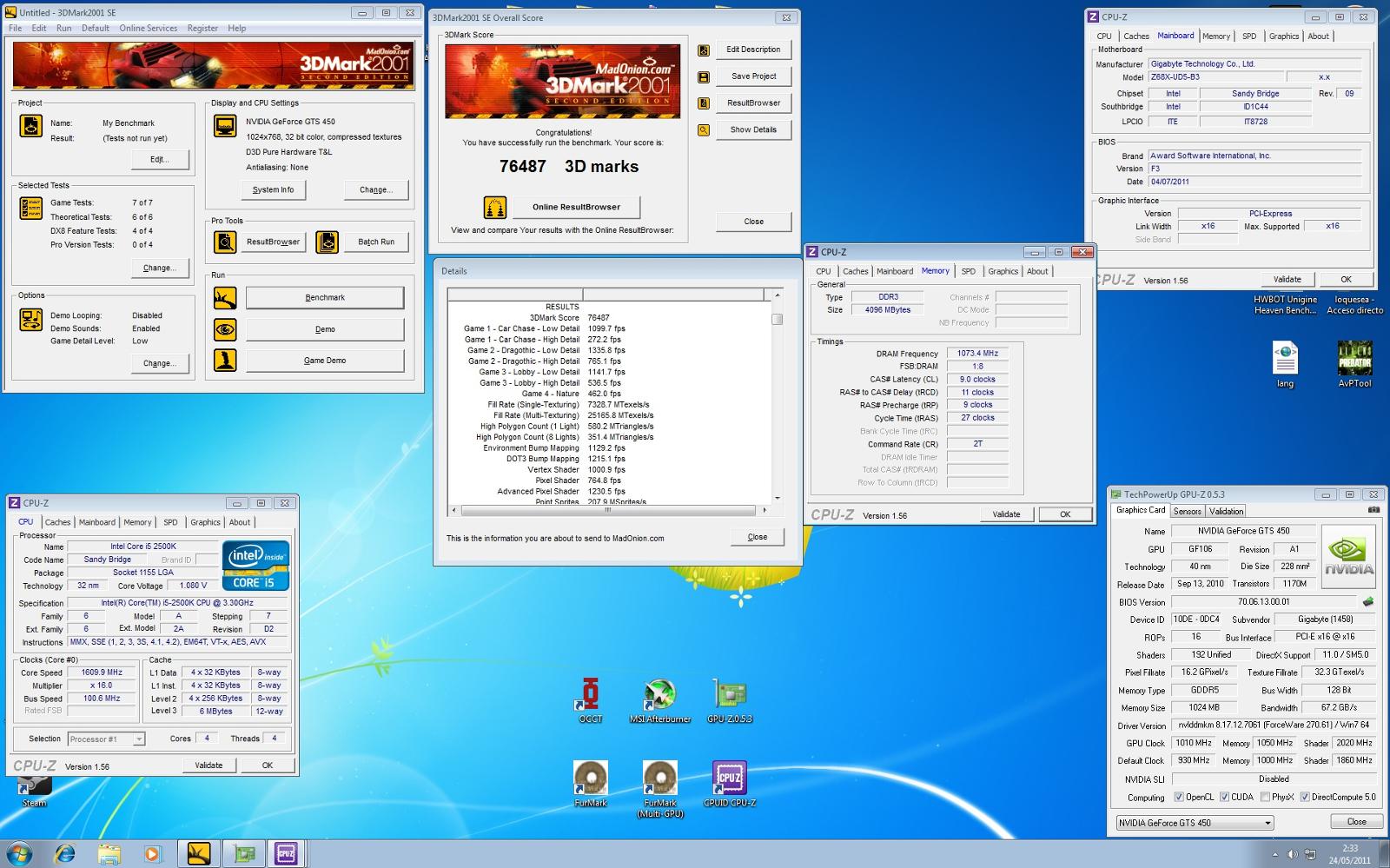Open the NVIDIA GeForce GTS 450 GPU dropdown
Viewport: 1390px width, 868px height.
coord(1195,823)
